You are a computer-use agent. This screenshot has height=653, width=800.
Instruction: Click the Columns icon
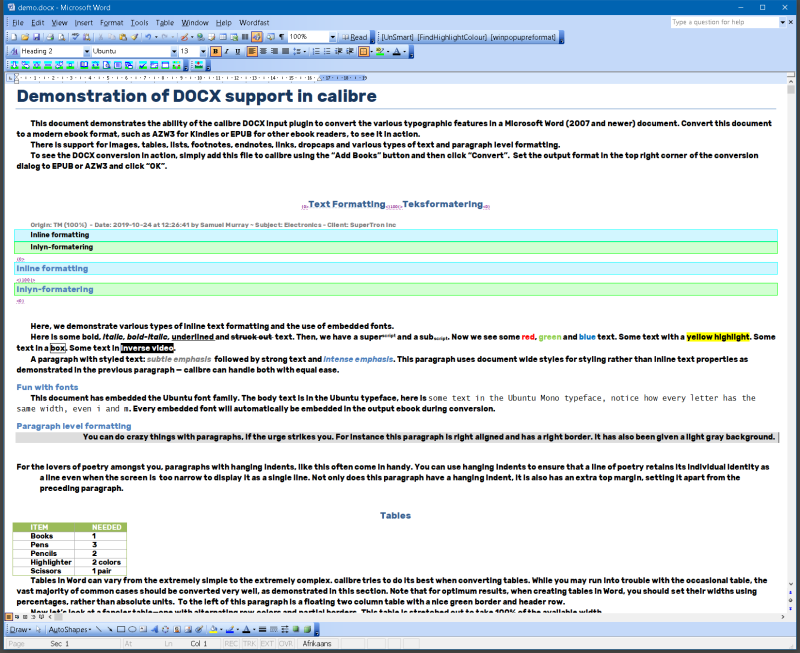245,37
